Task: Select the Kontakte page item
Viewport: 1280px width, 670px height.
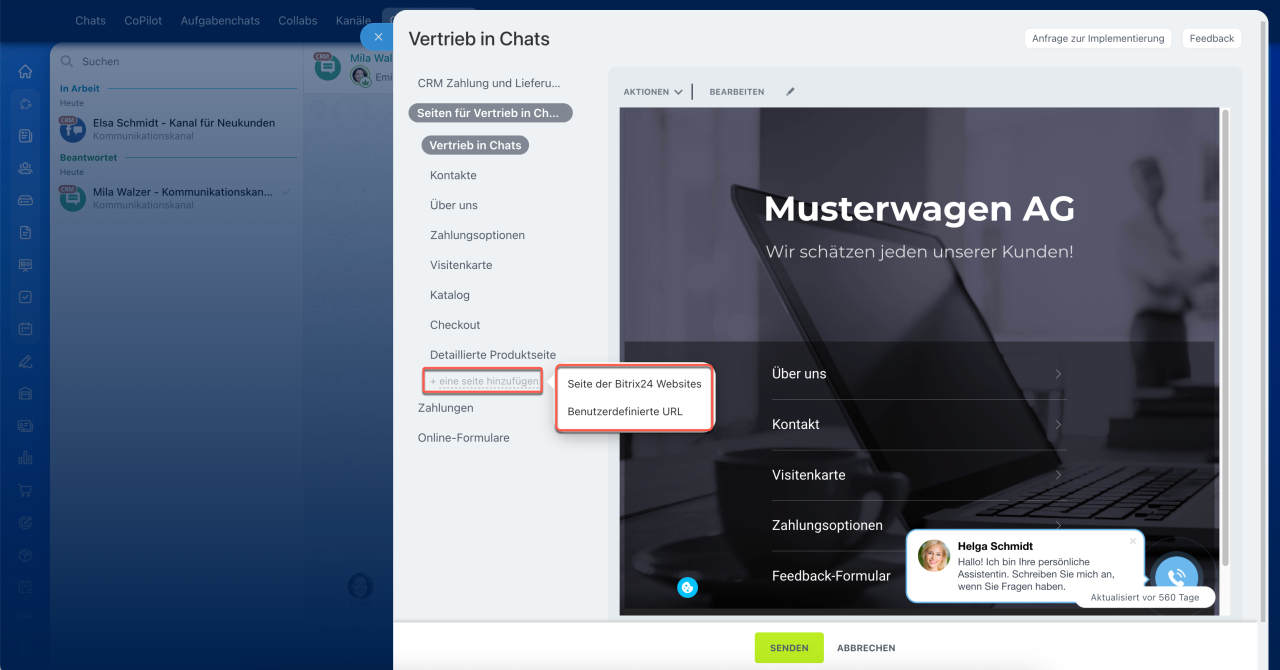Action: click(453, 175)
